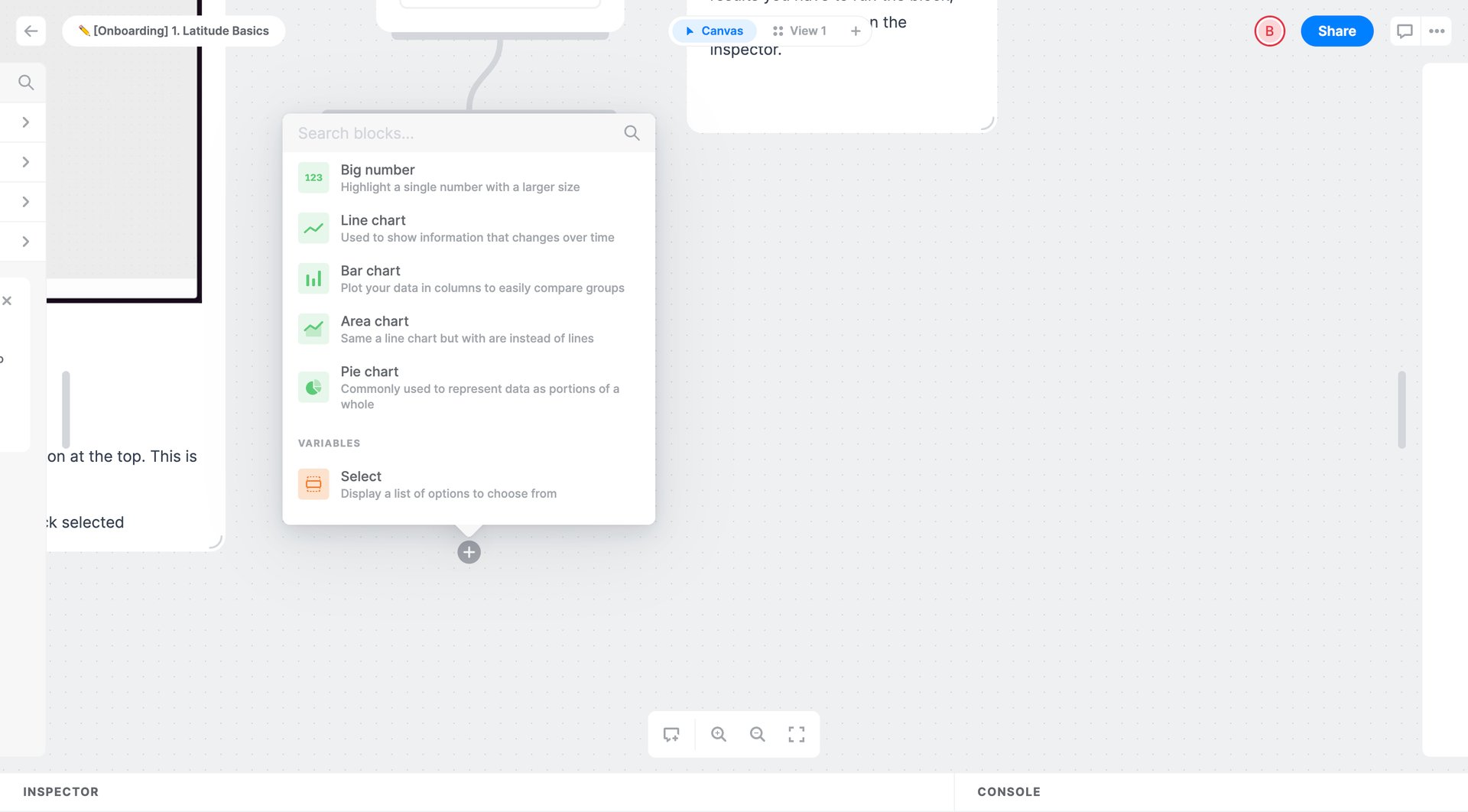
Task: Expand the third sidebar section
Action: (x=26, y=201)
